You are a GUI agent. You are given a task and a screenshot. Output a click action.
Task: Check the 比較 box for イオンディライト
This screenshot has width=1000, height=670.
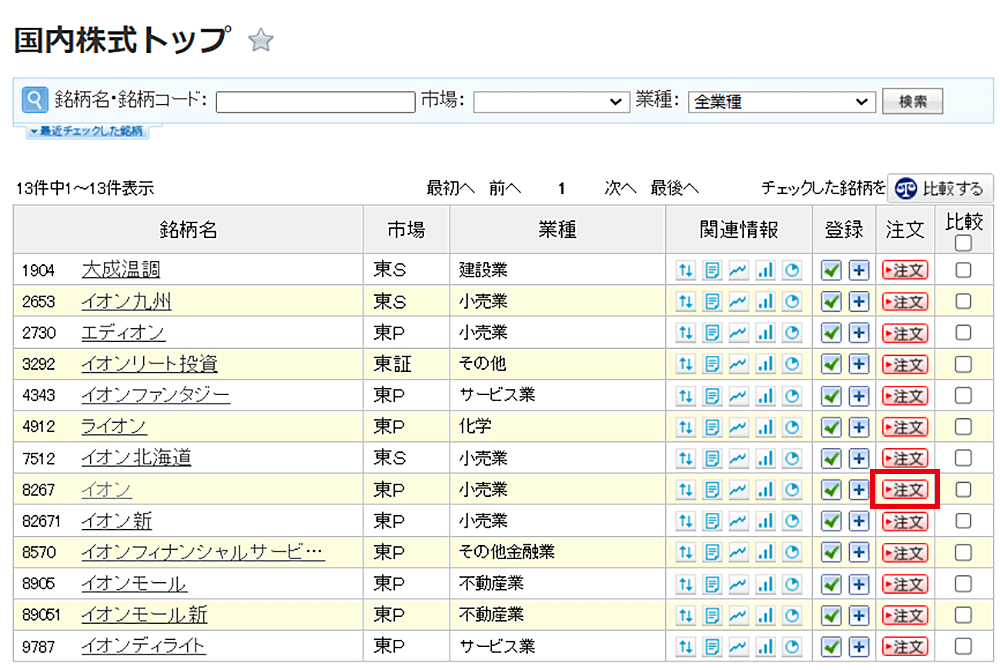[x=964, y=646]
